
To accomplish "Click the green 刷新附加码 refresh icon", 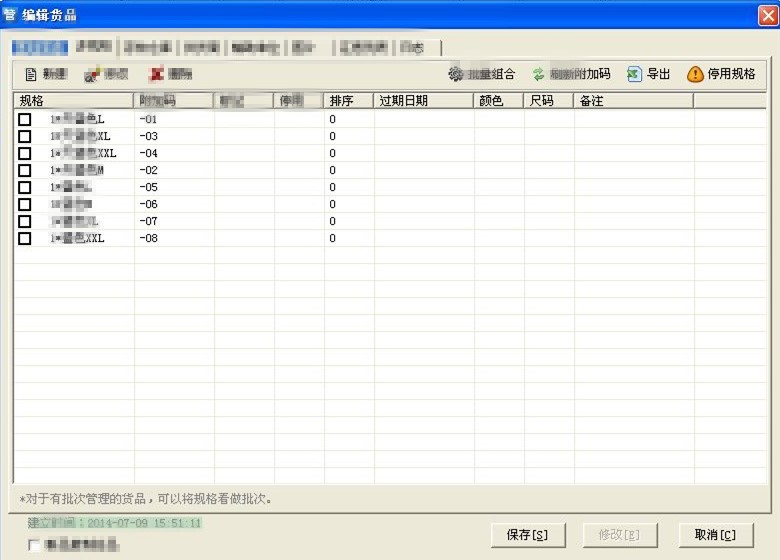I will [x=538, y=75].
